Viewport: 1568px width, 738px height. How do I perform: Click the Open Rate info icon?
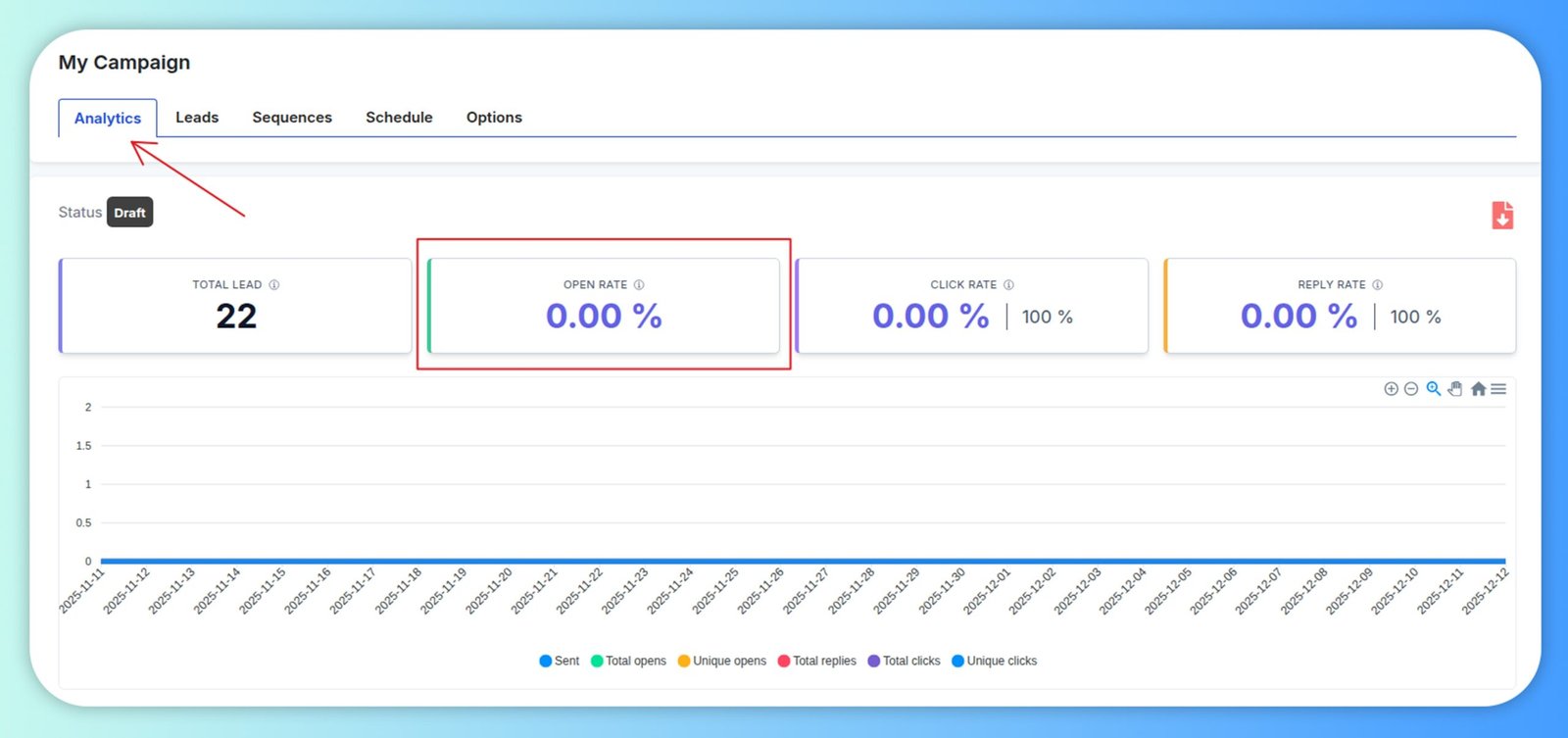pyautogui.click(x=639, y=285)
